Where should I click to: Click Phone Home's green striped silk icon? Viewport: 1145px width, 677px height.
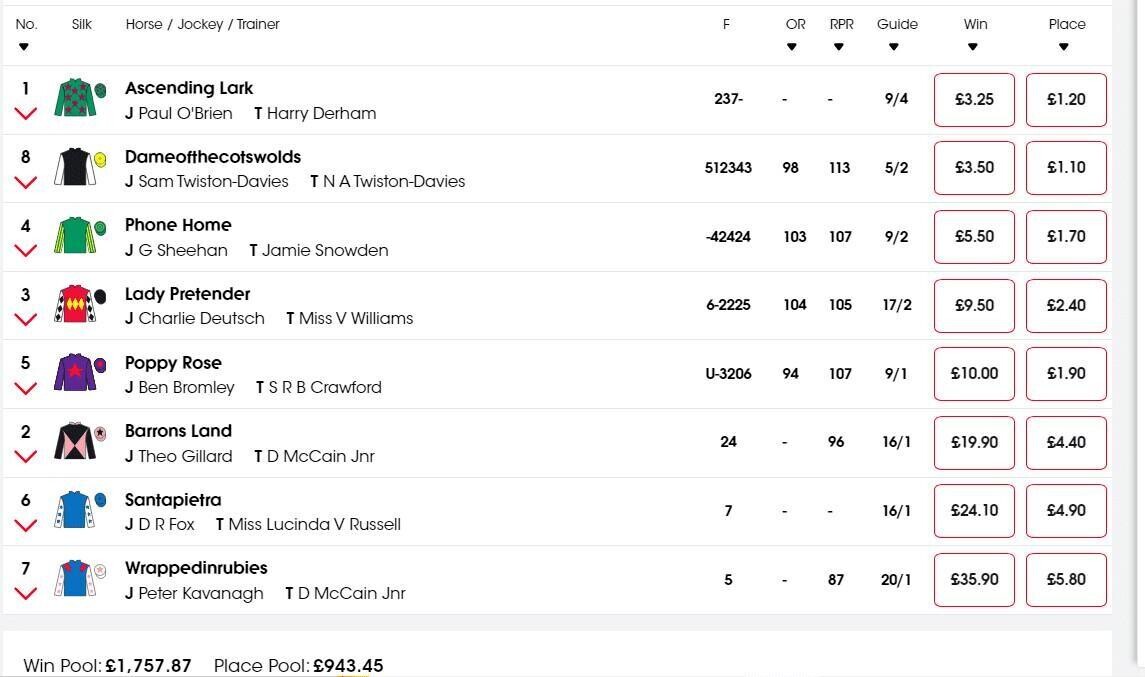pos(80,235)
